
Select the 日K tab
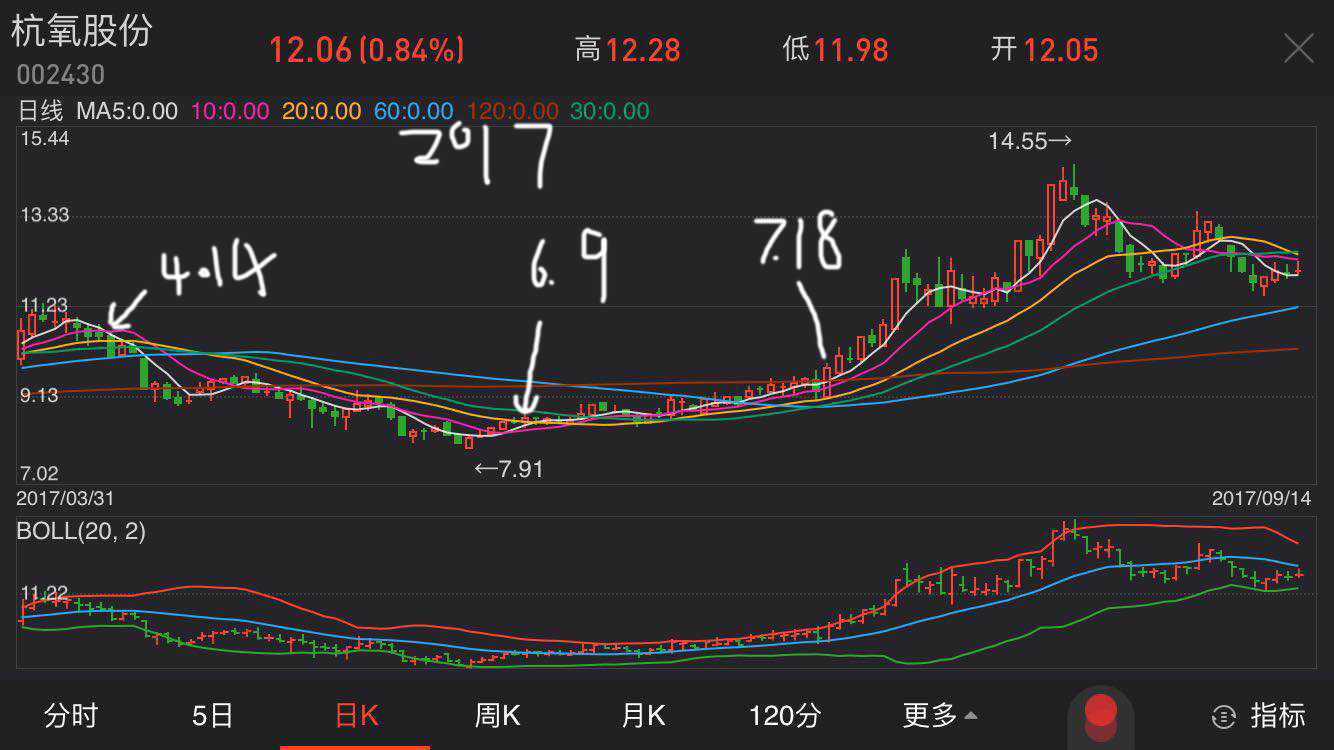click(x=356, y=715)
